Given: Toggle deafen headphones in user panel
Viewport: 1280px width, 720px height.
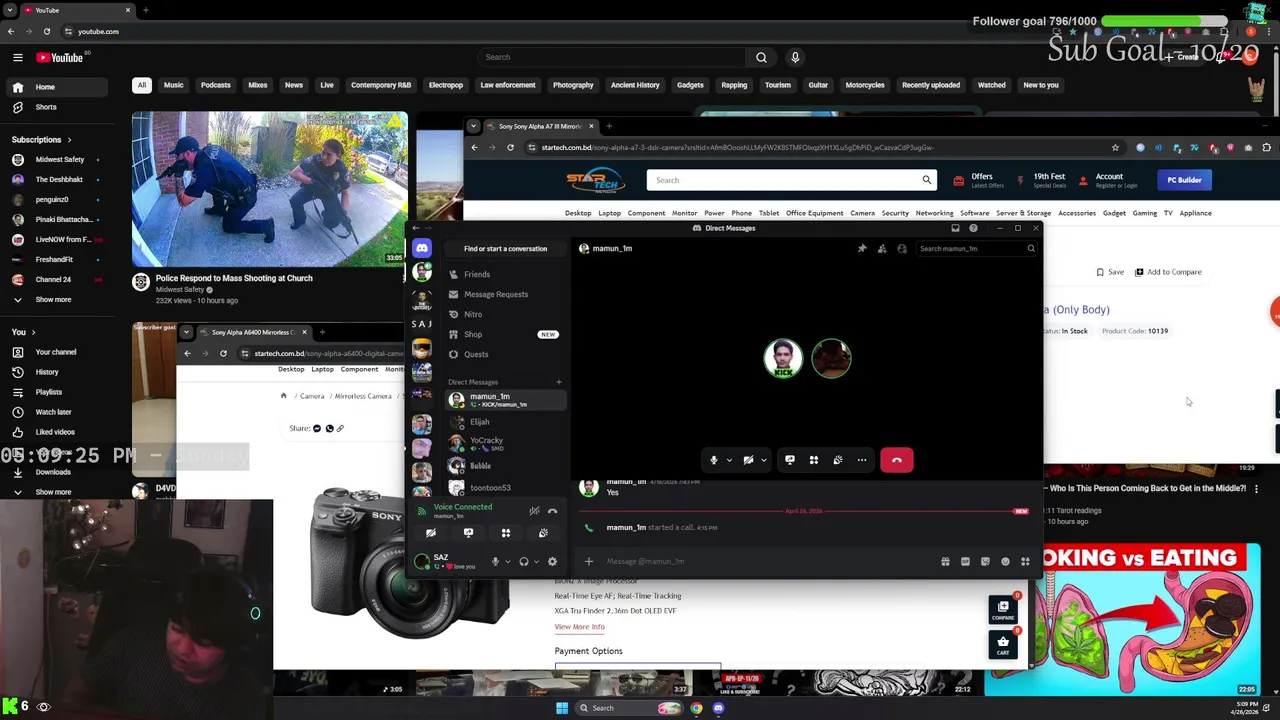Looking at the screenshot, I should tap(523, 561).
